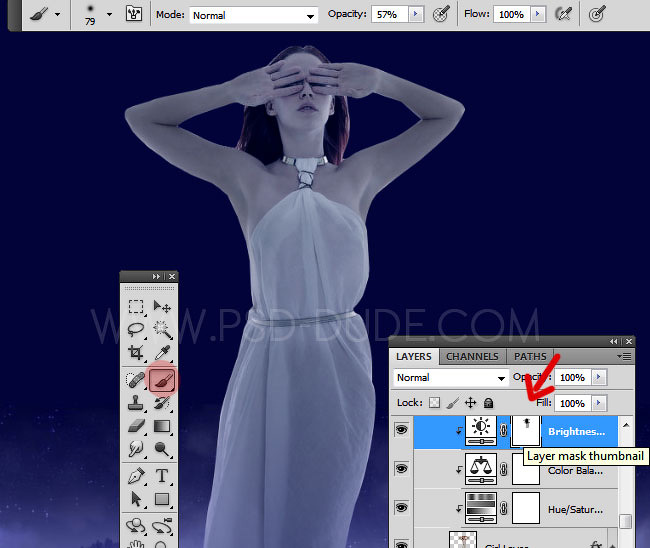The width and height of the screenshot is (650, 548).
Task: Unlink mask from Brightness layer
Action: point(504,431)
